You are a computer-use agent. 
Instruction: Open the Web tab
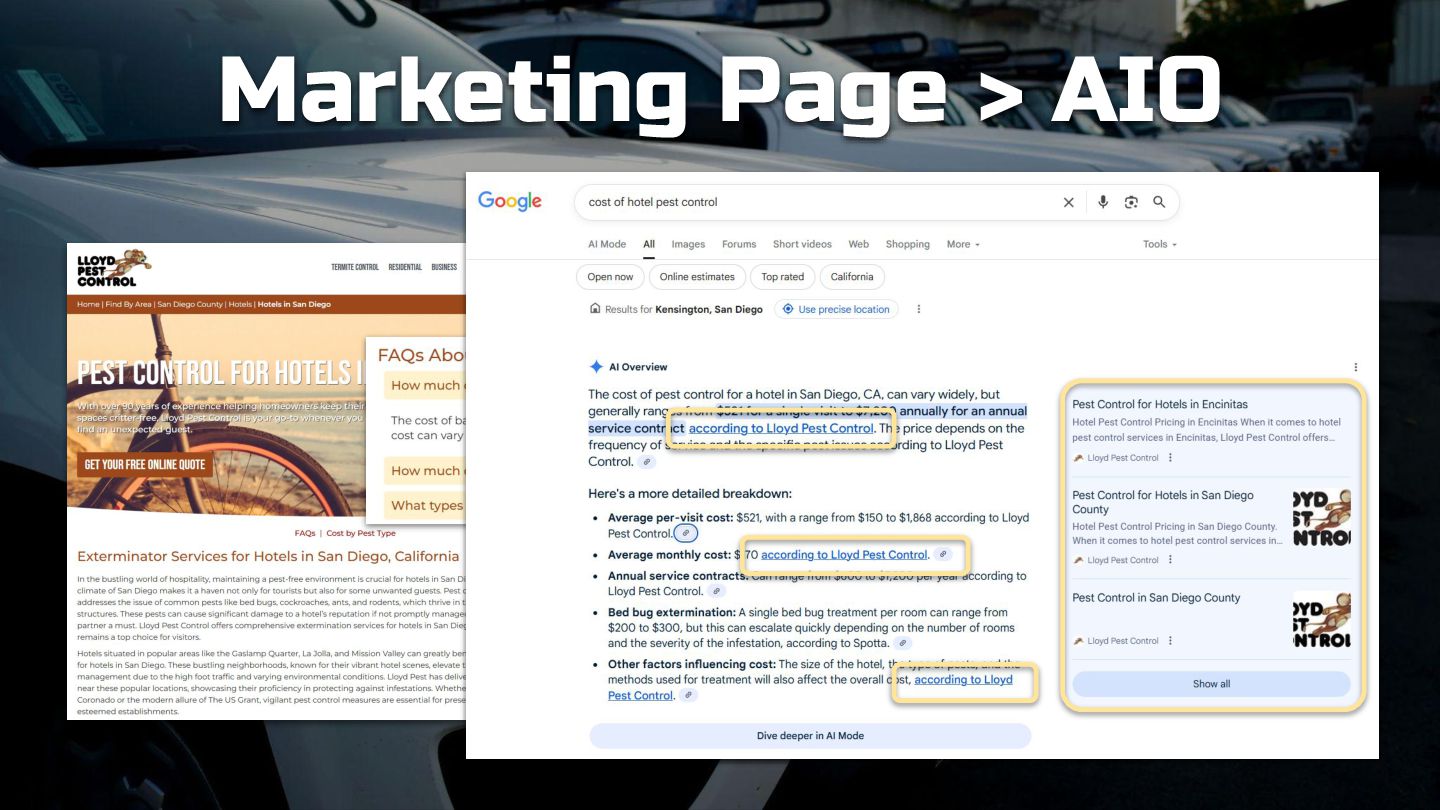[858, 244]
